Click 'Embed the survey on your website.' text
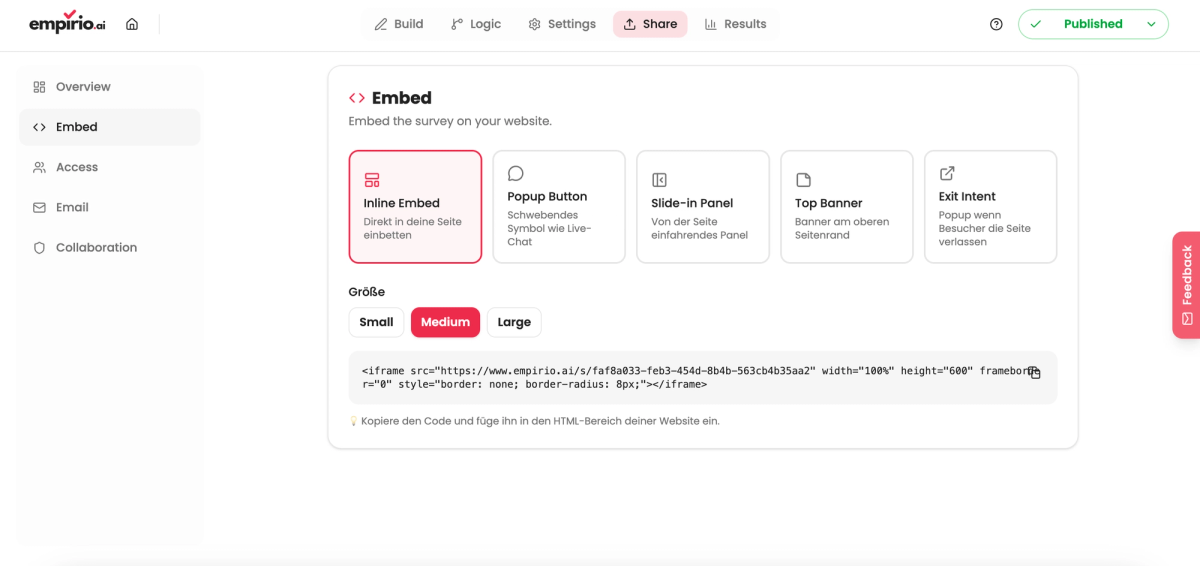Screen dimensions: 1200x566 [450, 121]
